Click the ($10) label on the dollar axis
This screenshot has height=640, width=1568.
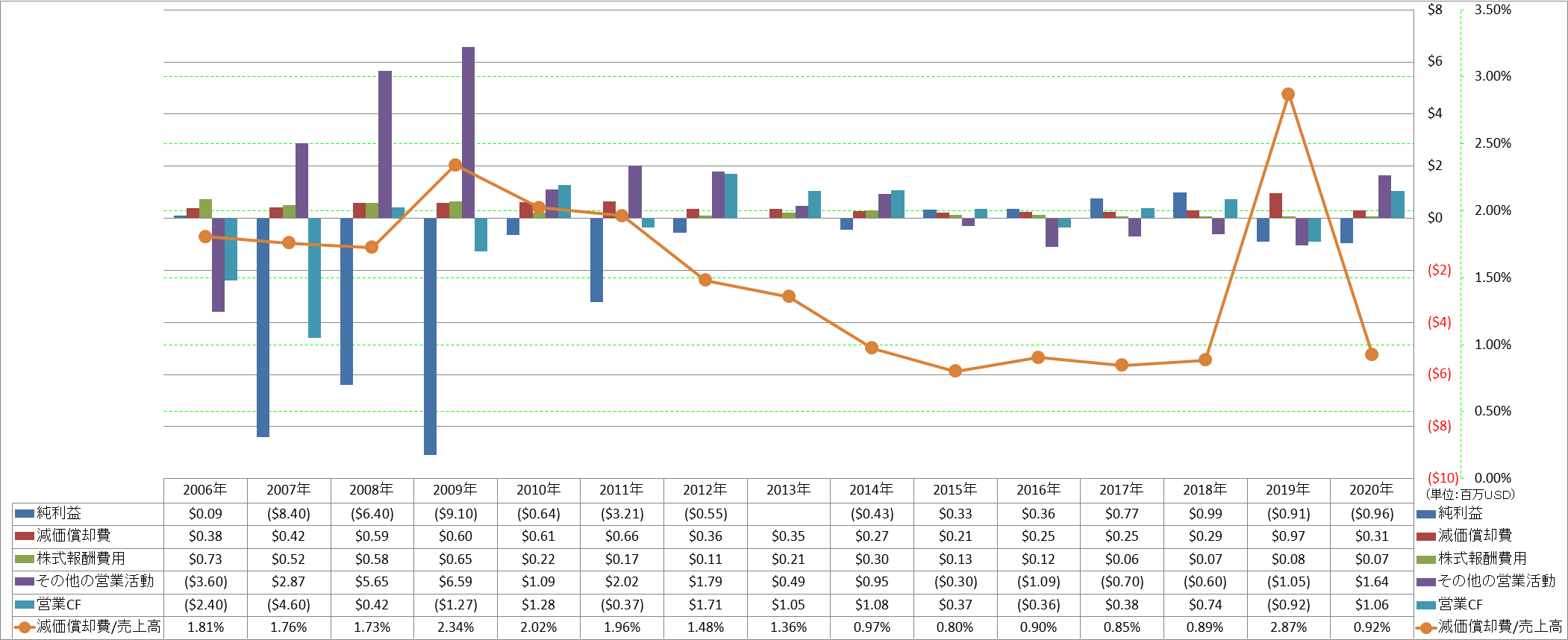[x=1442, y=477]
